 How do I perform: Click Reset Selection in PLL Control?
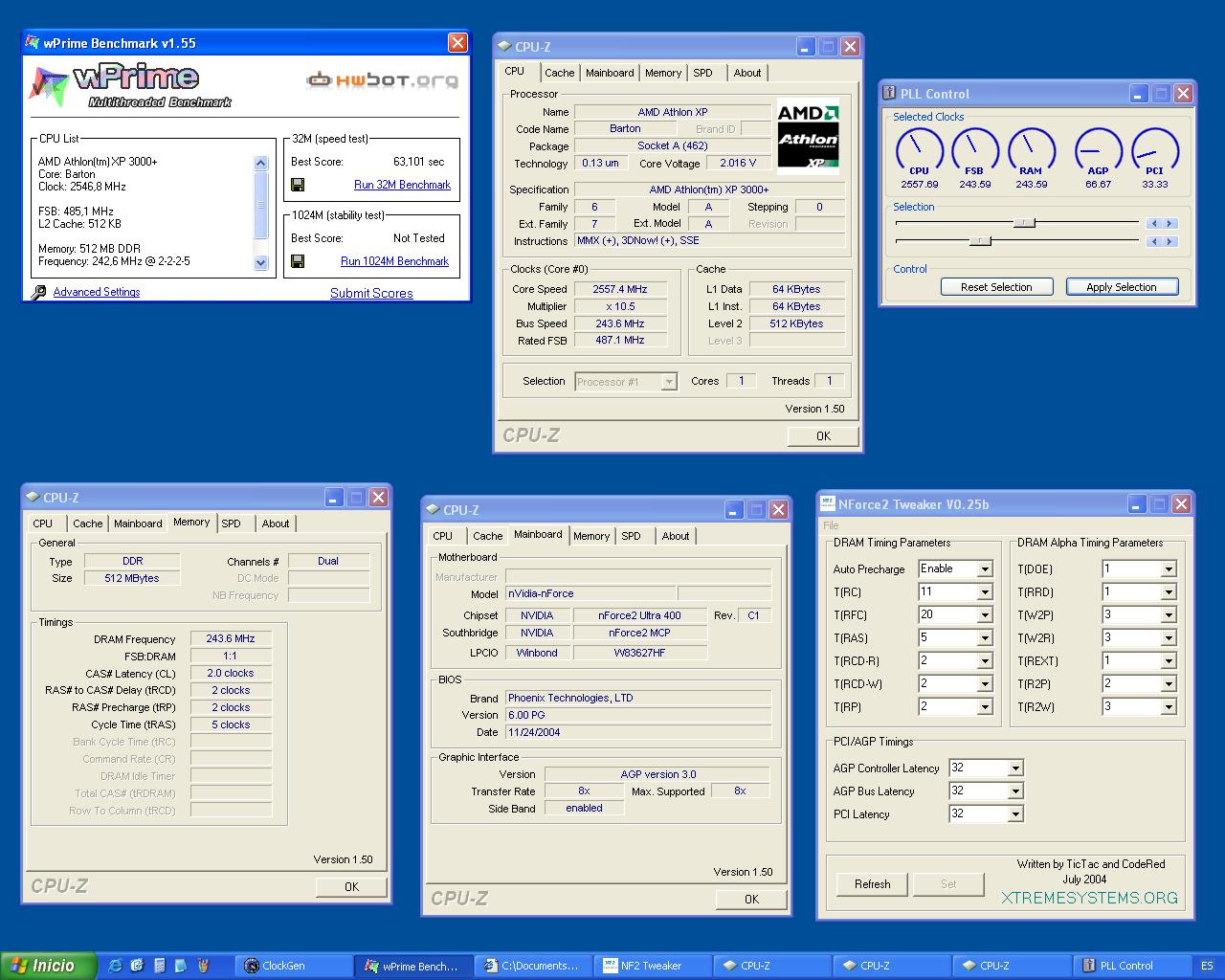tap(996, 287)
